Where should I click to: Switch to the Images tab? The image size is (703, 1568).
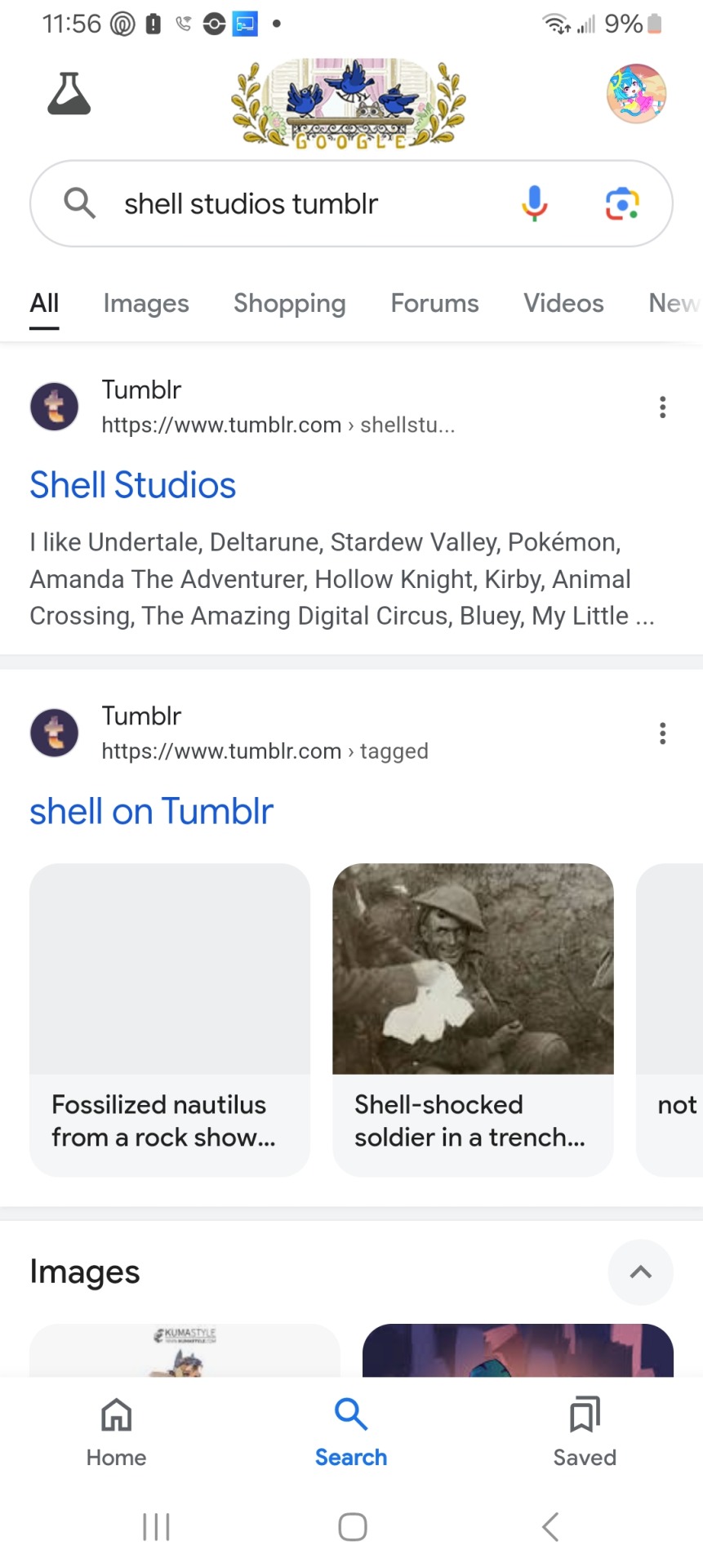pyautogui.click(x=146, y=304)
